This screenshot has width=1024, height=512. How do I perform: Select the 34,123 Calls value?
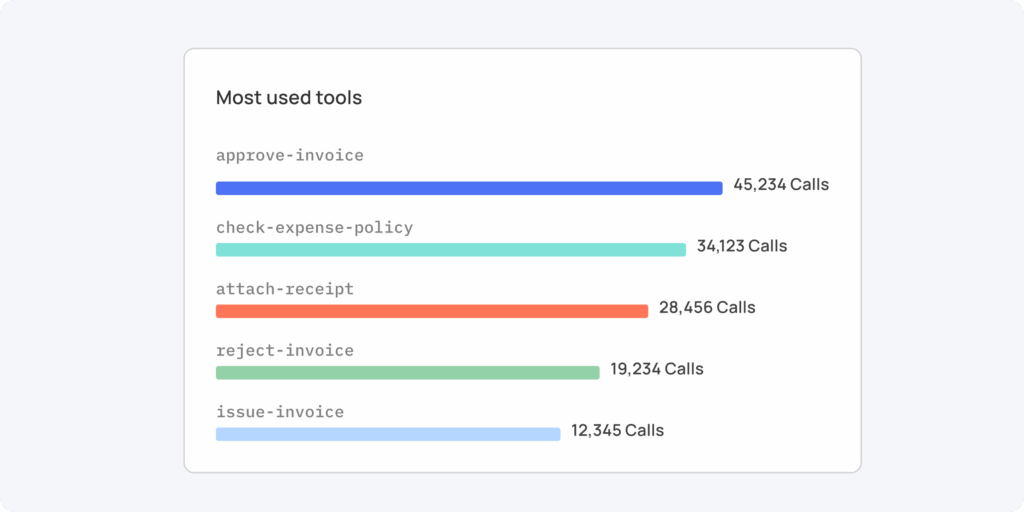click(x=741, y=246)
